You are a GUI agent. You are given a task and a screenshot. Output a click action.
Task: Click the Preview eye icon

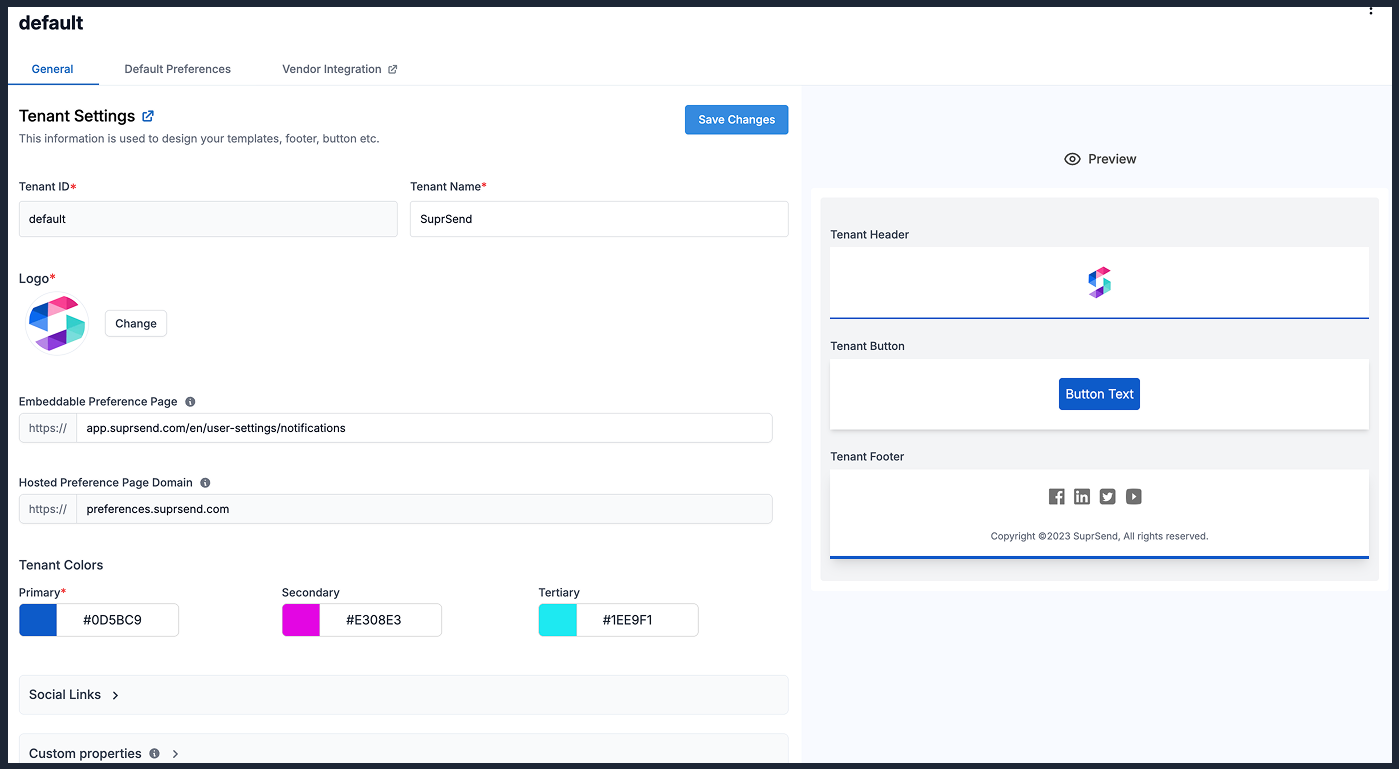click(x=1072, y=159)
